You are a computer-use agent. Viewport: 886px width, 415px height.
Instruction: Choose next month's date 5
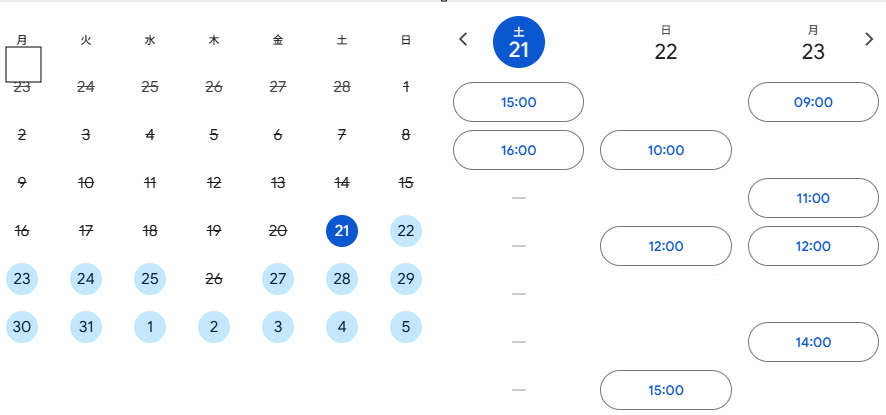405,327
